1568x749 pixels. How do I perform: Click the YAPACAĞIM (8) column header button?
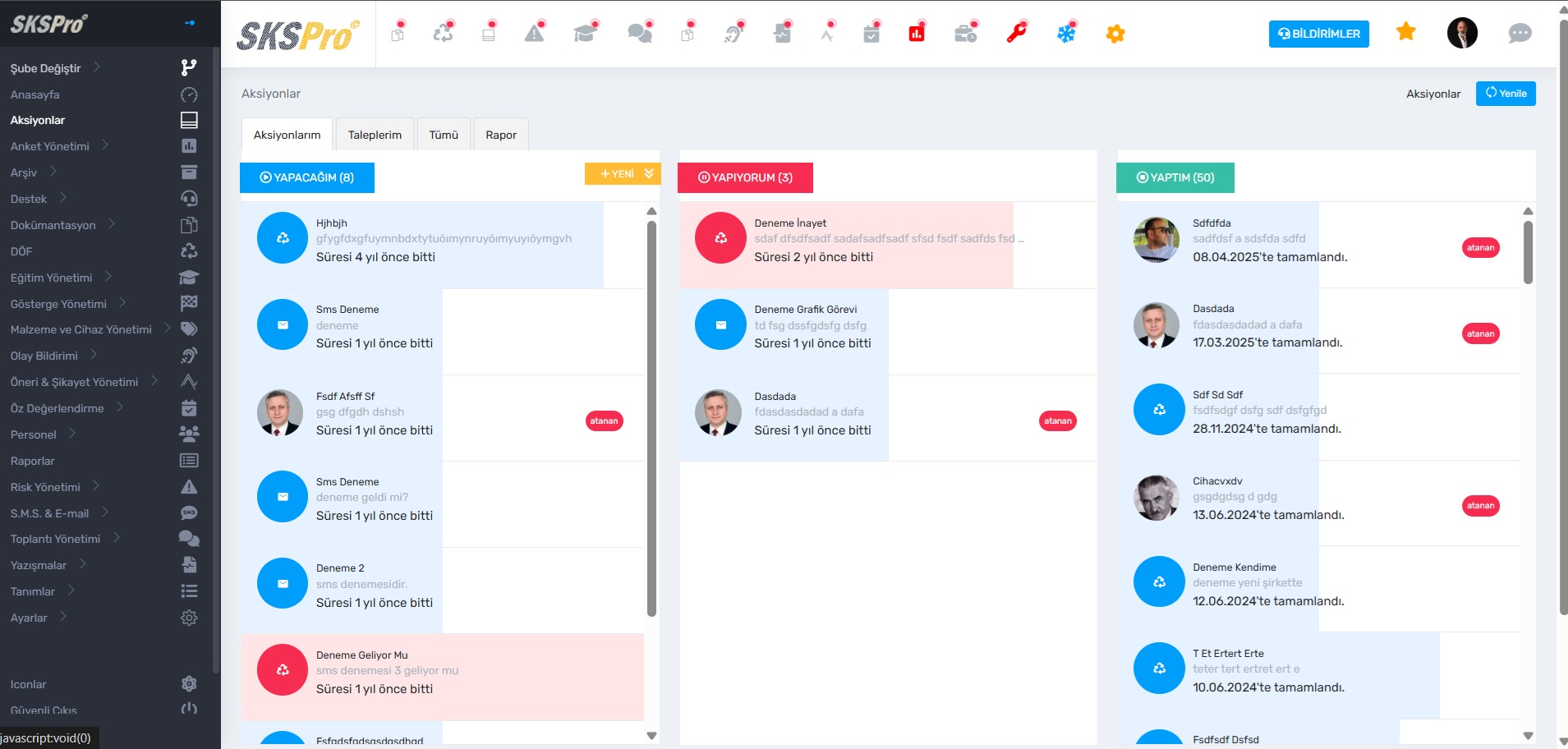(x=307, y=177)
